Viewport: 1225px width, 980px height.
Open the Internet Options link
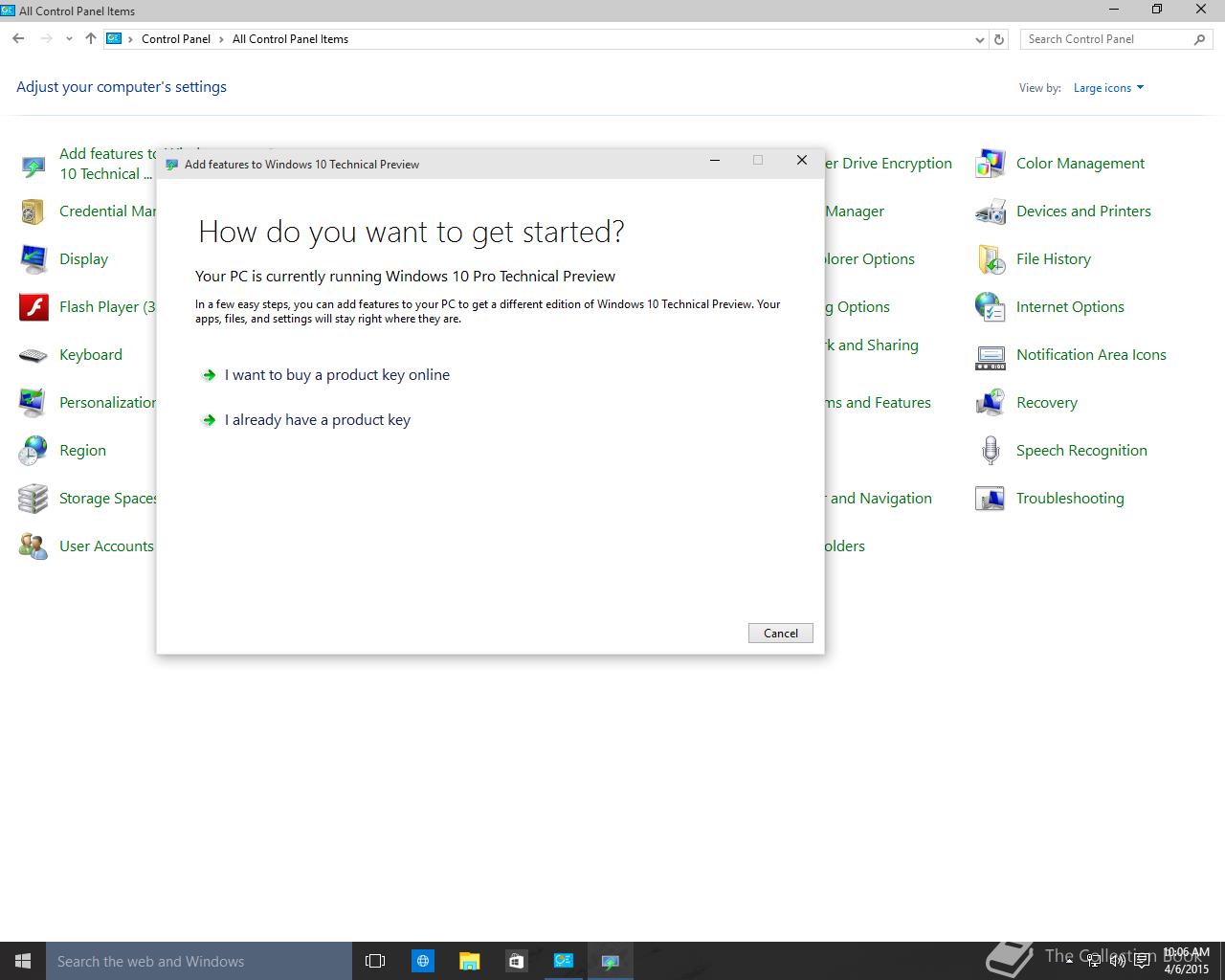pyautogui.click(x=1070, y=307)
